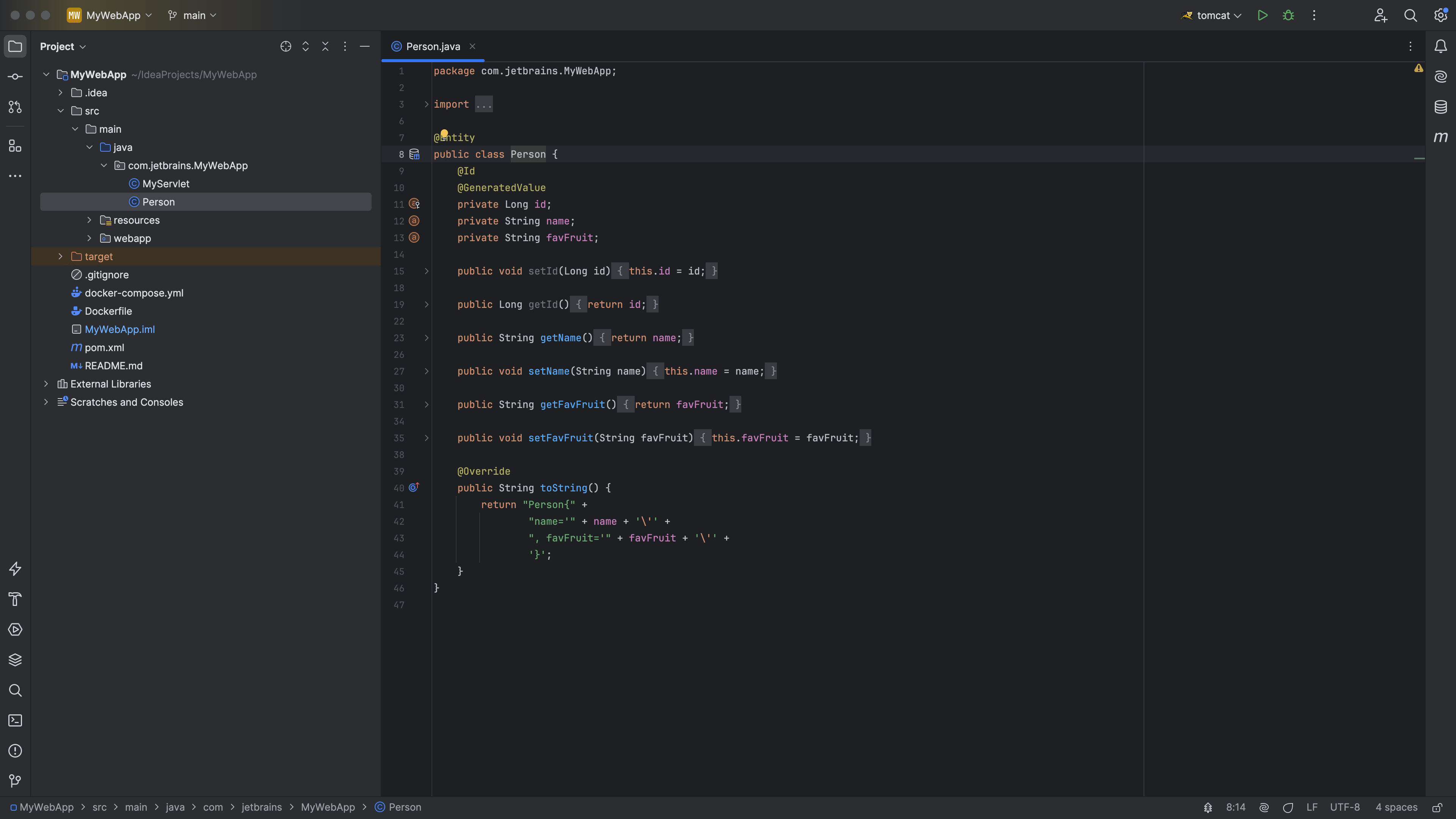
Task: Open the Database tool window icon
Action: [1440, 107]
